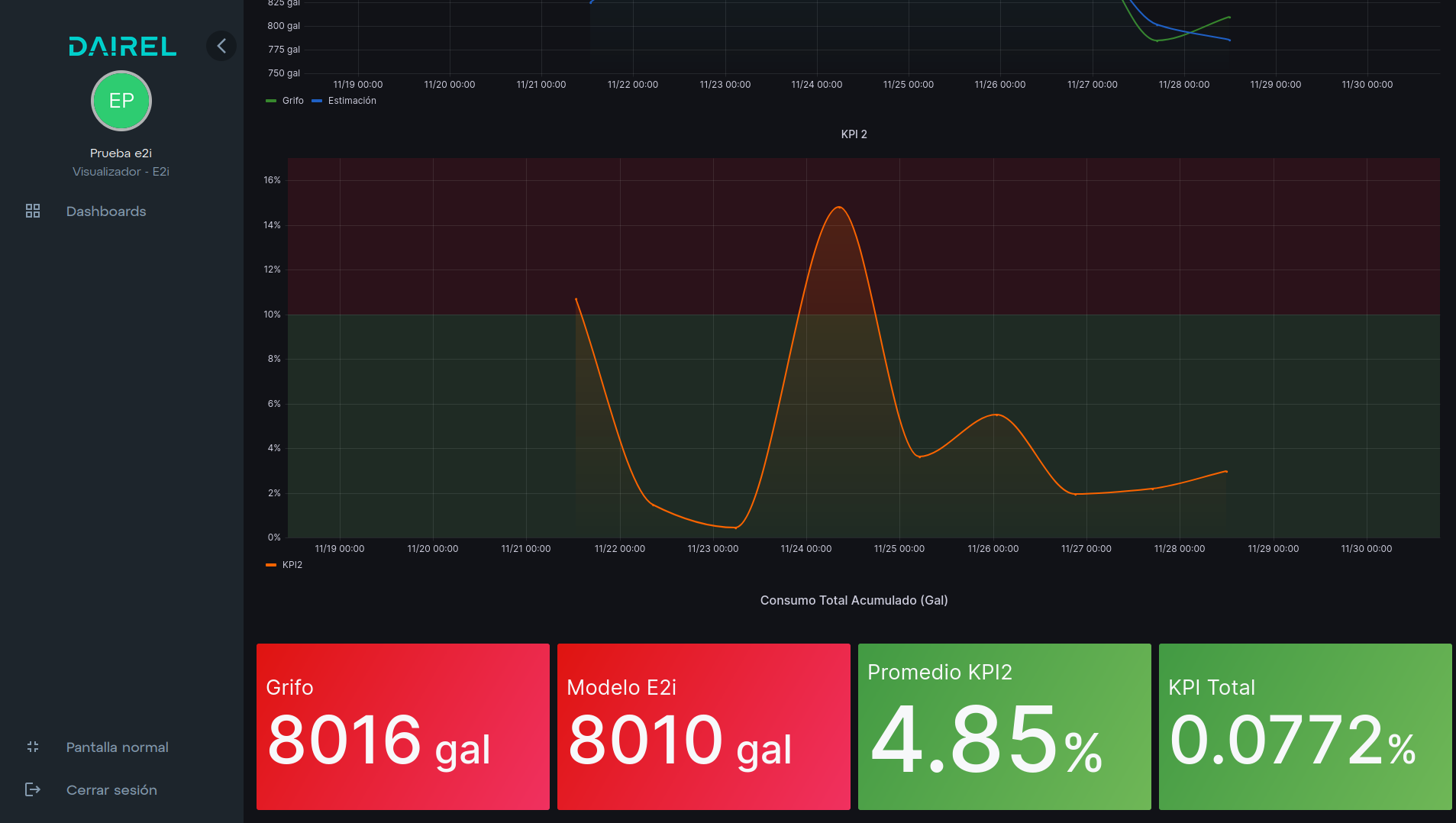This screenshot has height=823, width=1456.
Task: Click the Cerrar sesión logout icon
Action: (x=33, y=789)
